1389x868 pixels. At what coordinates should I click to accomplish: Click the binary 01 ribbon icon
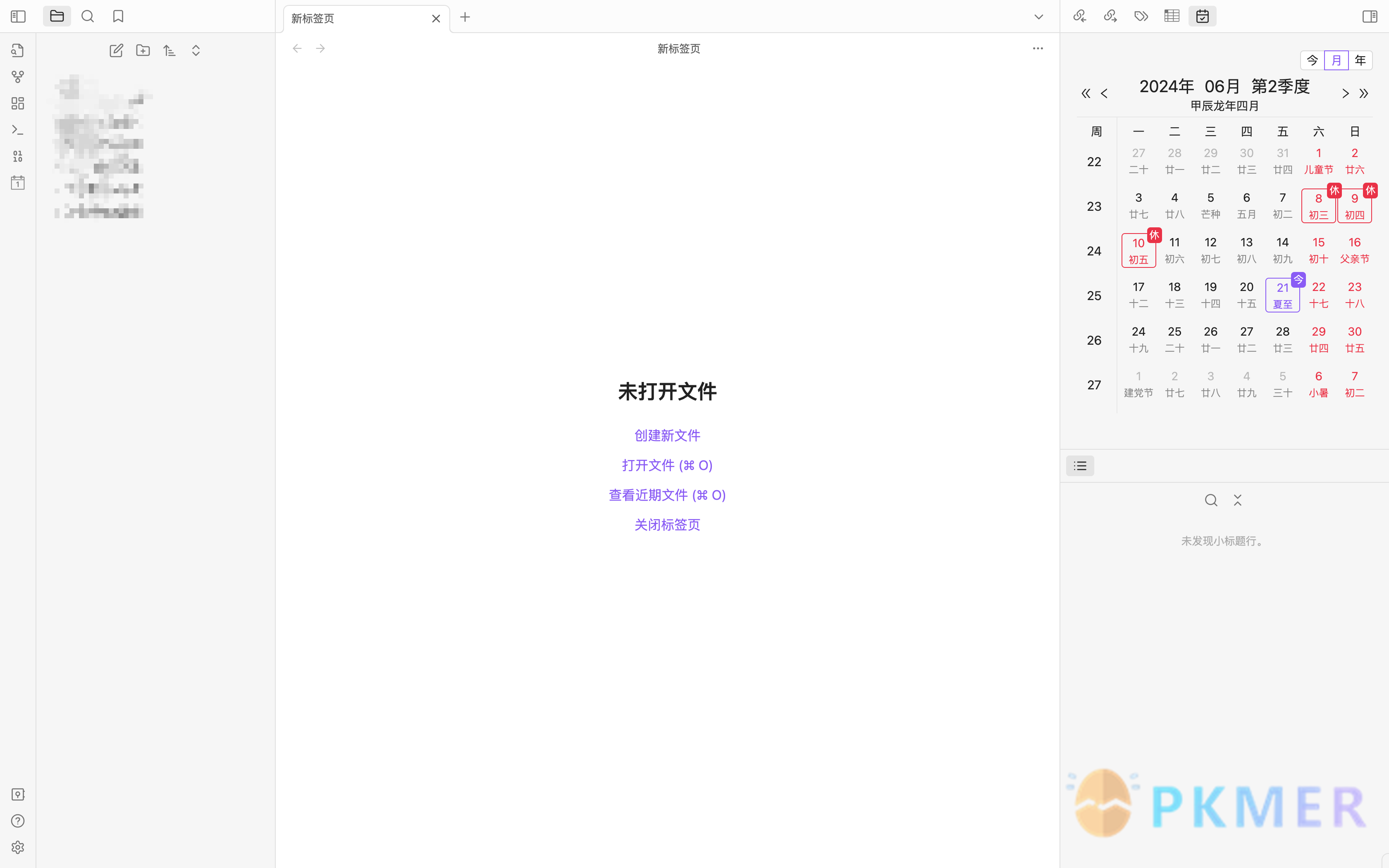18,156
